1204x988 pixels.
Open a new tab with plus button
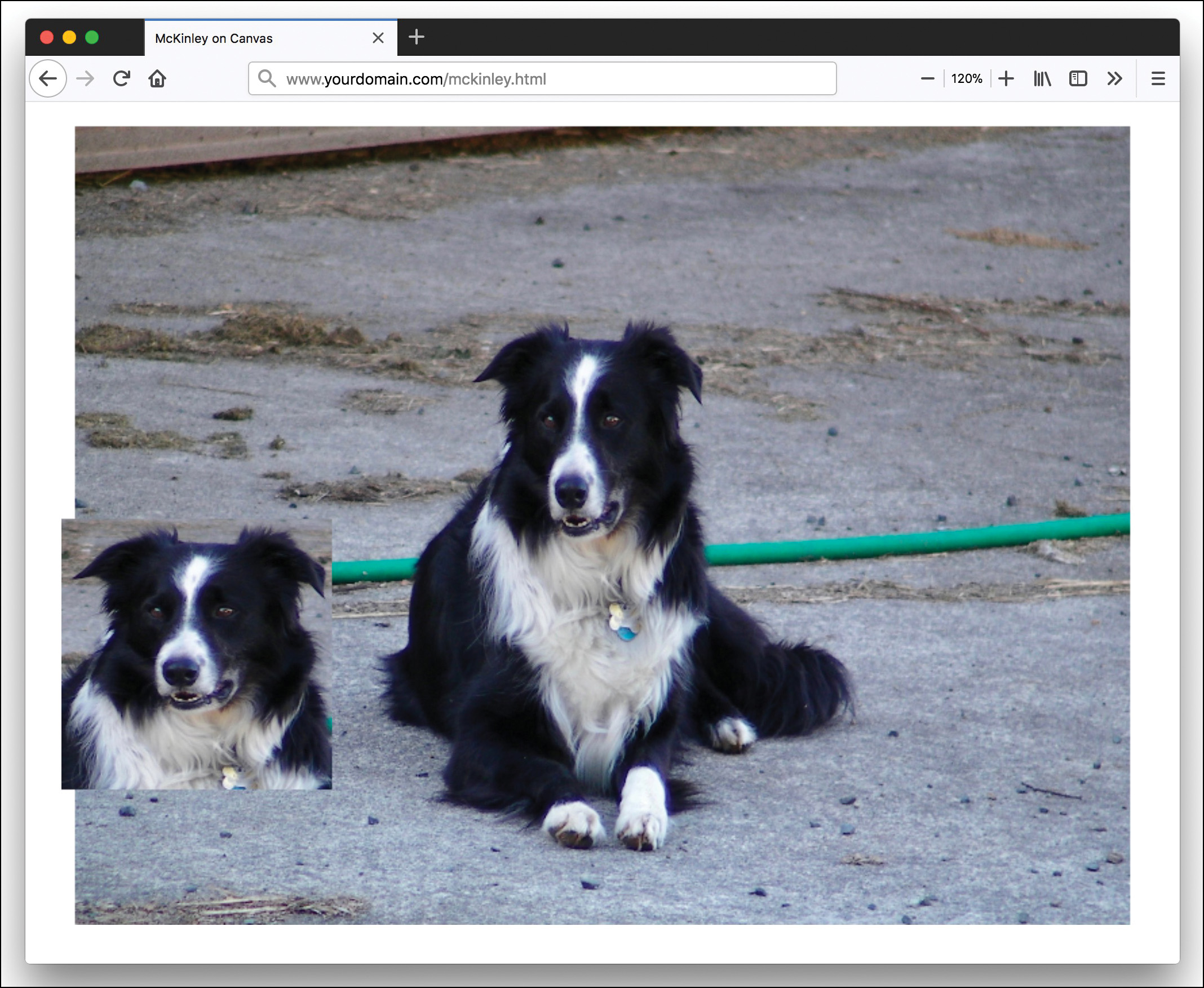pos(417,37)
